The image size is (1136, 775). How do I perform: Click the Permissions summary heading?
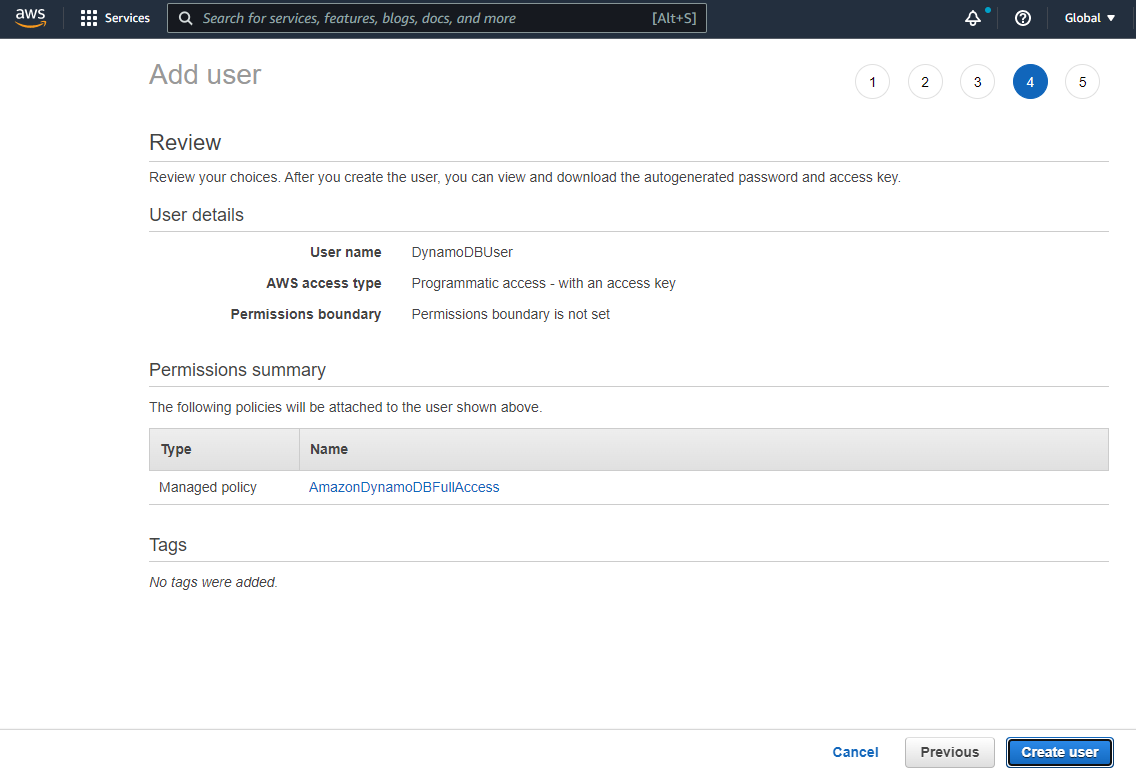pos(238,370)
